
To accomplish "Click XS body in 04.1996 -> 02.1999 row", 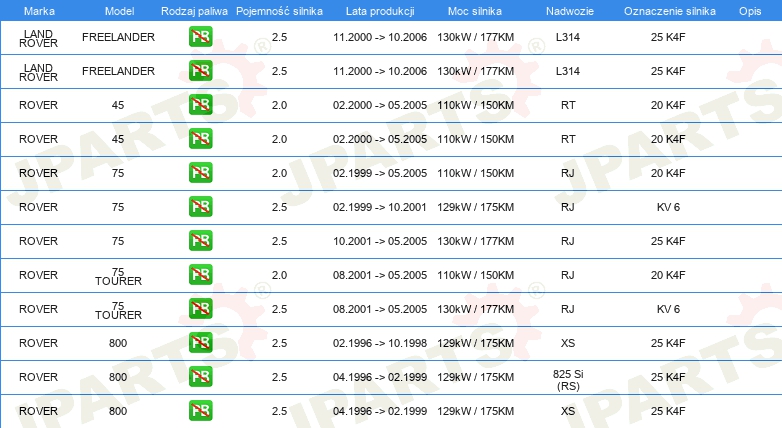I will click(568, 411).
